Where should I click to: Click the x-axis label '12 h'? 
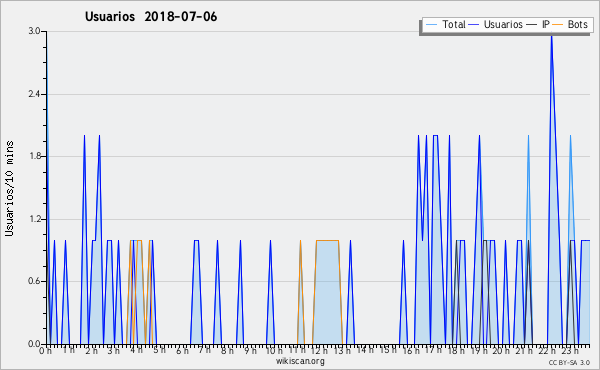point(319,350)
